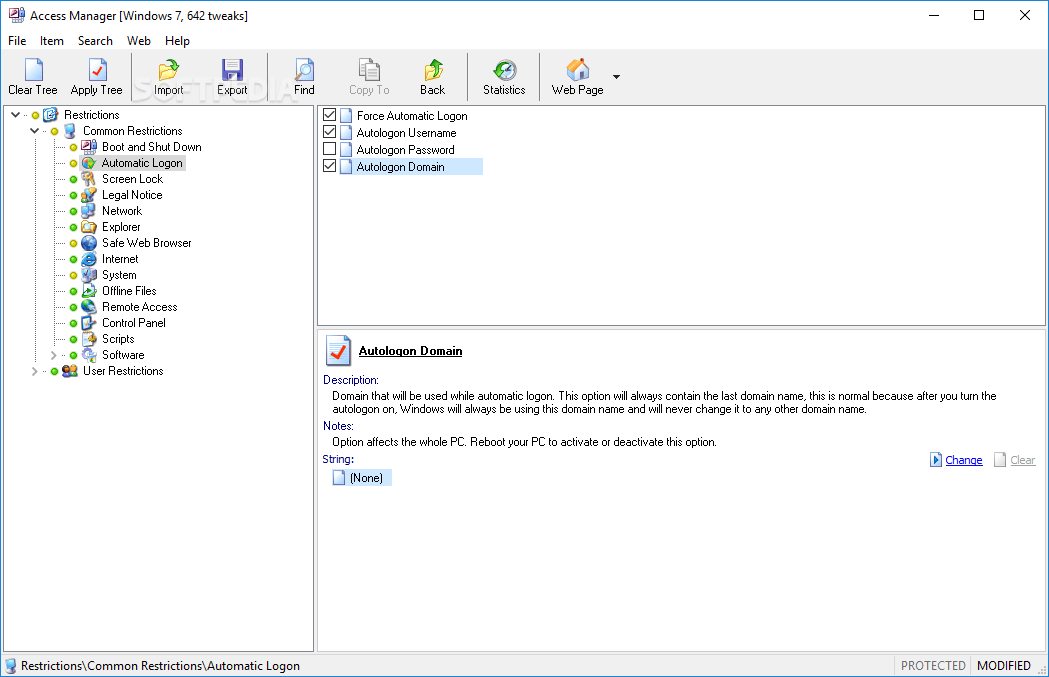Click the Export icon
The height and width of the screenshot is (677, 1049).
232,76
